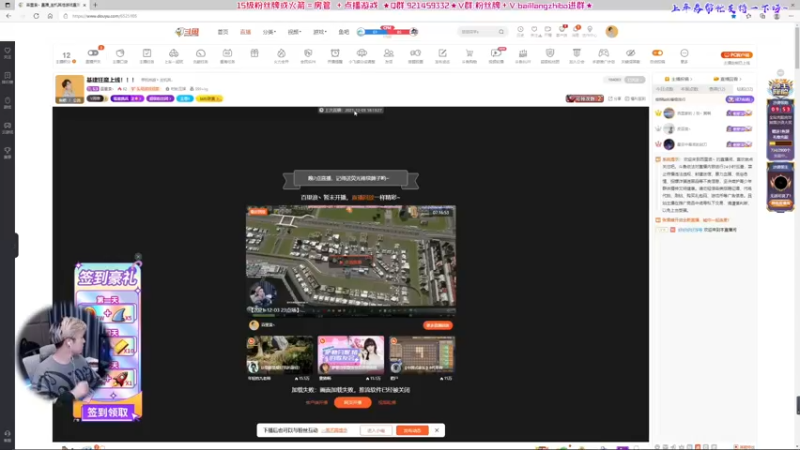Toggle the orange switch in streamer toolbar right
The image size is (800, 450).
pos(657,52)
